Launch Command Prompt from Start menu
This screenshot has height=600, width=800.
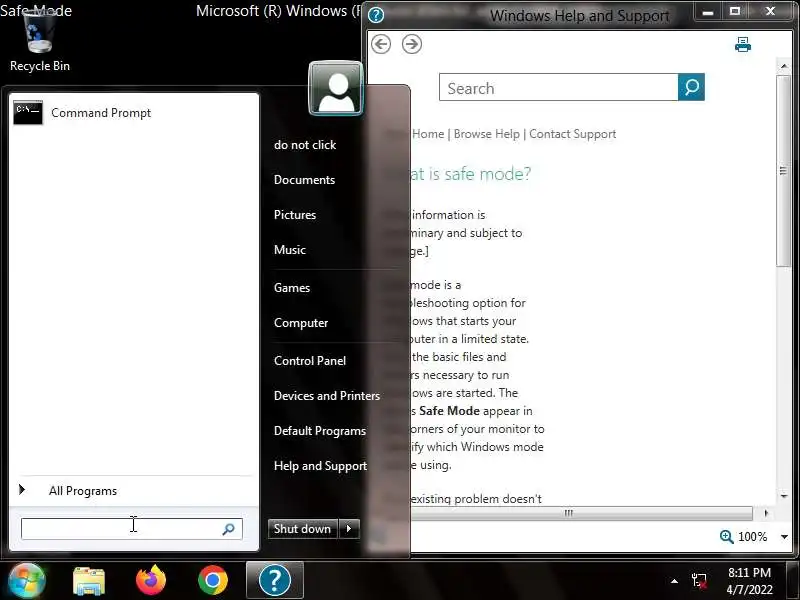134,113
